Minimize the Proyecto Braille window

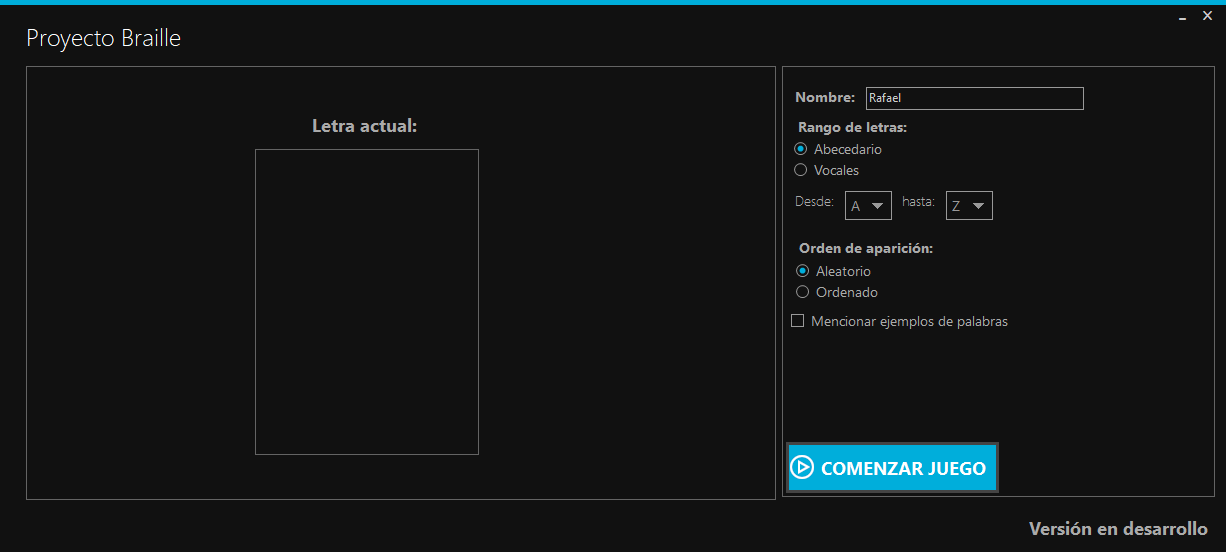(x=1182, y=17)
